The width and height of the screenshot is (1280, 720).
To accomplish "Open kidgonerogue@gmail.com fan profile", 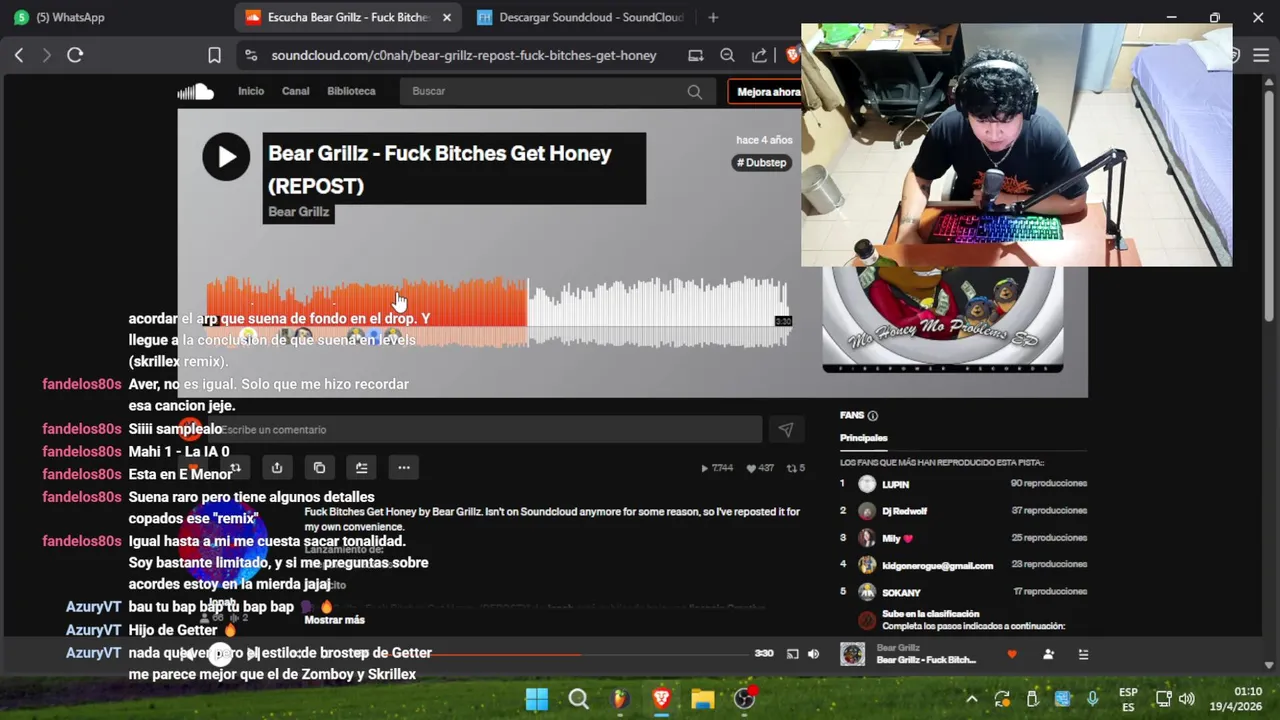I will point(937,565).
